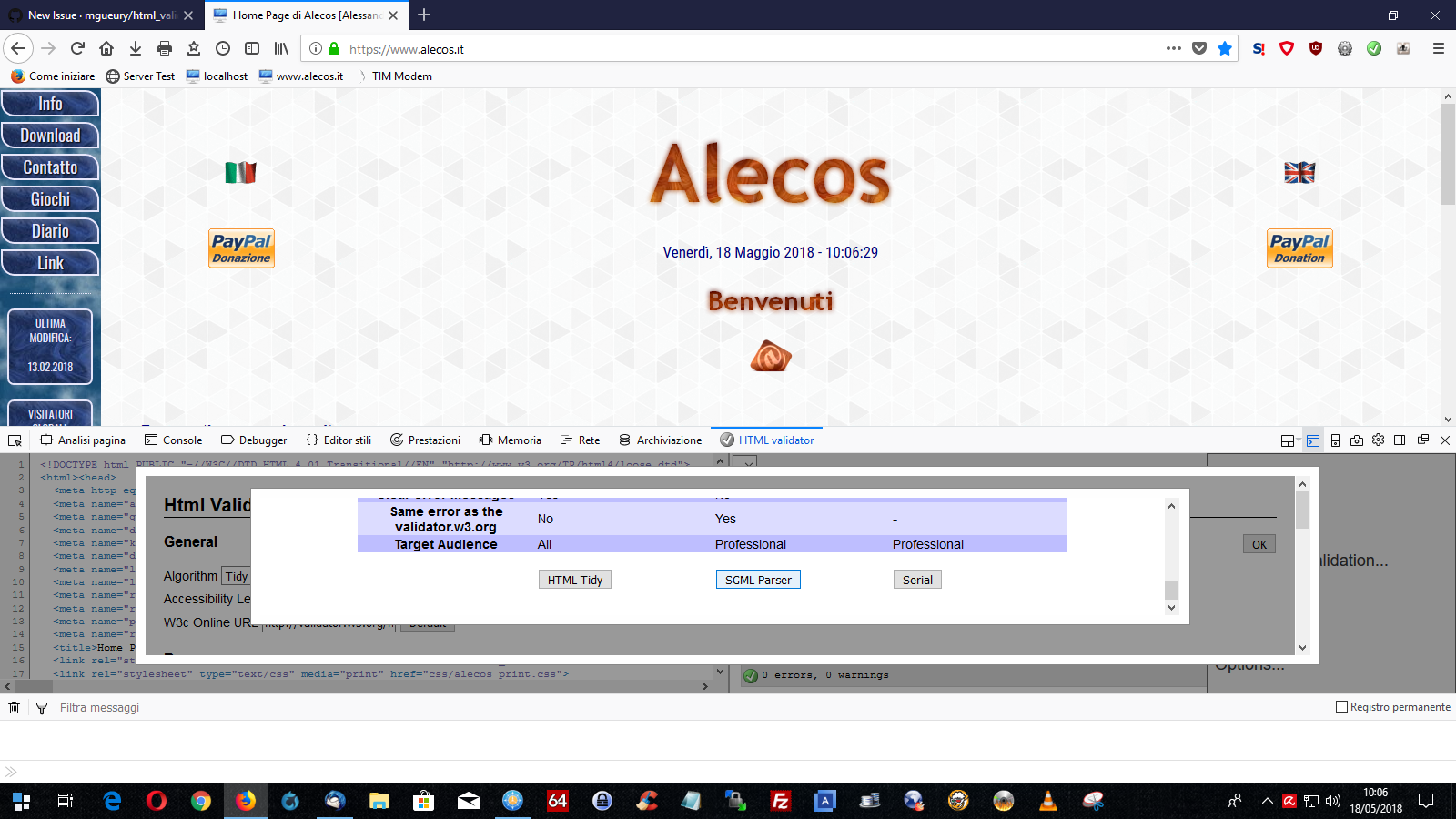The image size is (1456, 819).
Task: Open history clock icon in toolbar
Action: [223, 48]
